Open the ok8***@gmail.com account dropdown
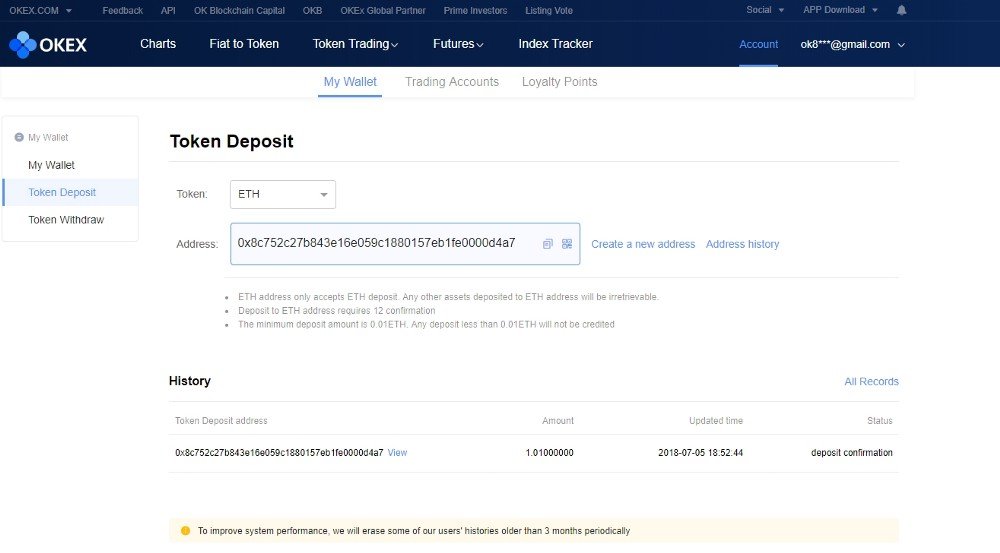1000x553 pixels. point(853,45)
